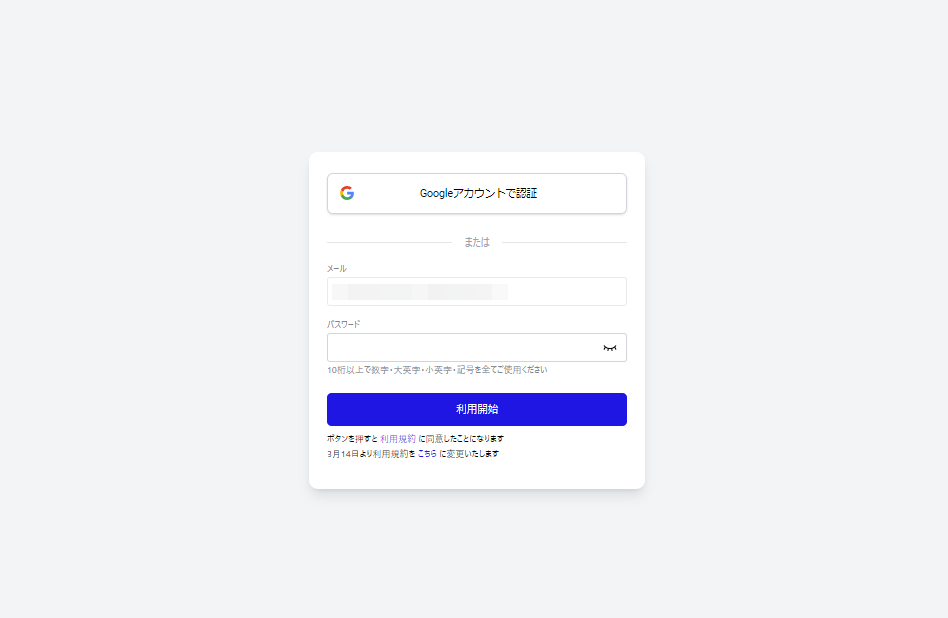Click the パスワード field label
Image resolution: width=948 pixels, height=618 pixels.
tap(343, 324)
